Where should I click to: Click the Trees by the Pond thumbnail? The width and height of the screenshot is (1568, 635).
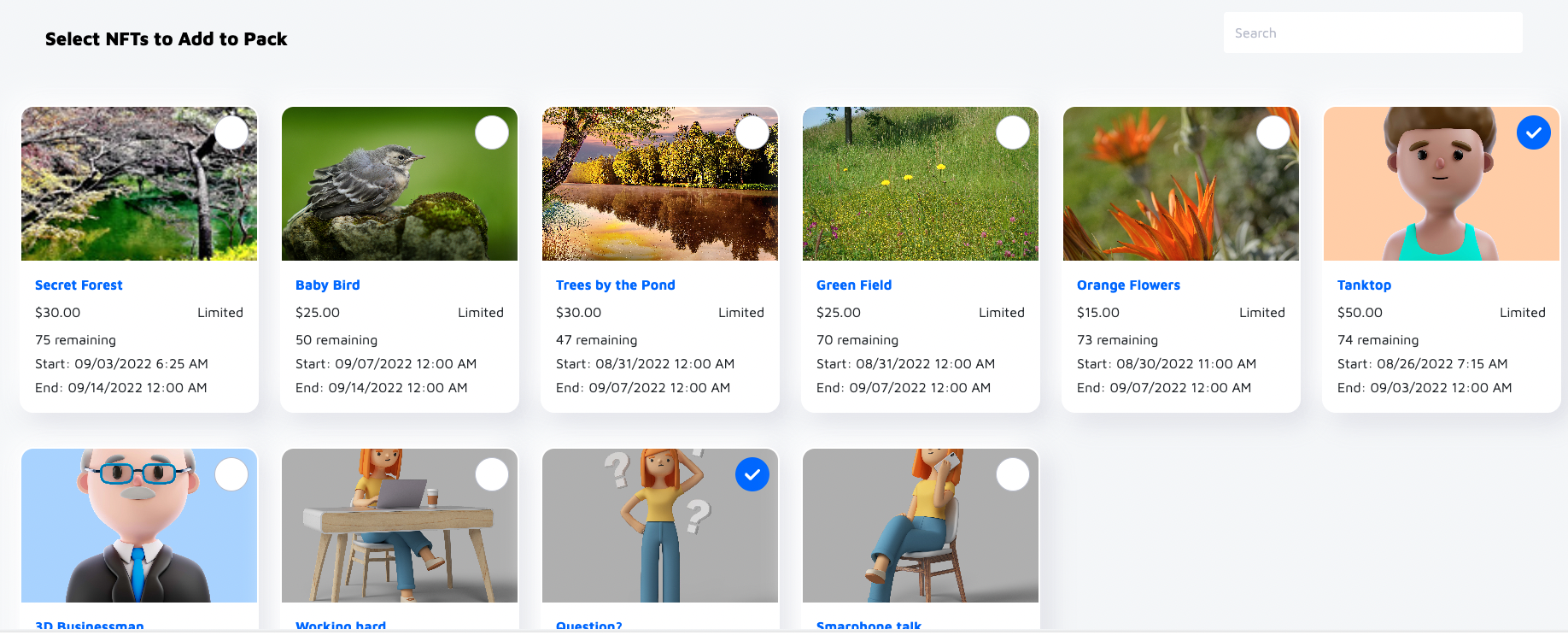tap(660, 184)
